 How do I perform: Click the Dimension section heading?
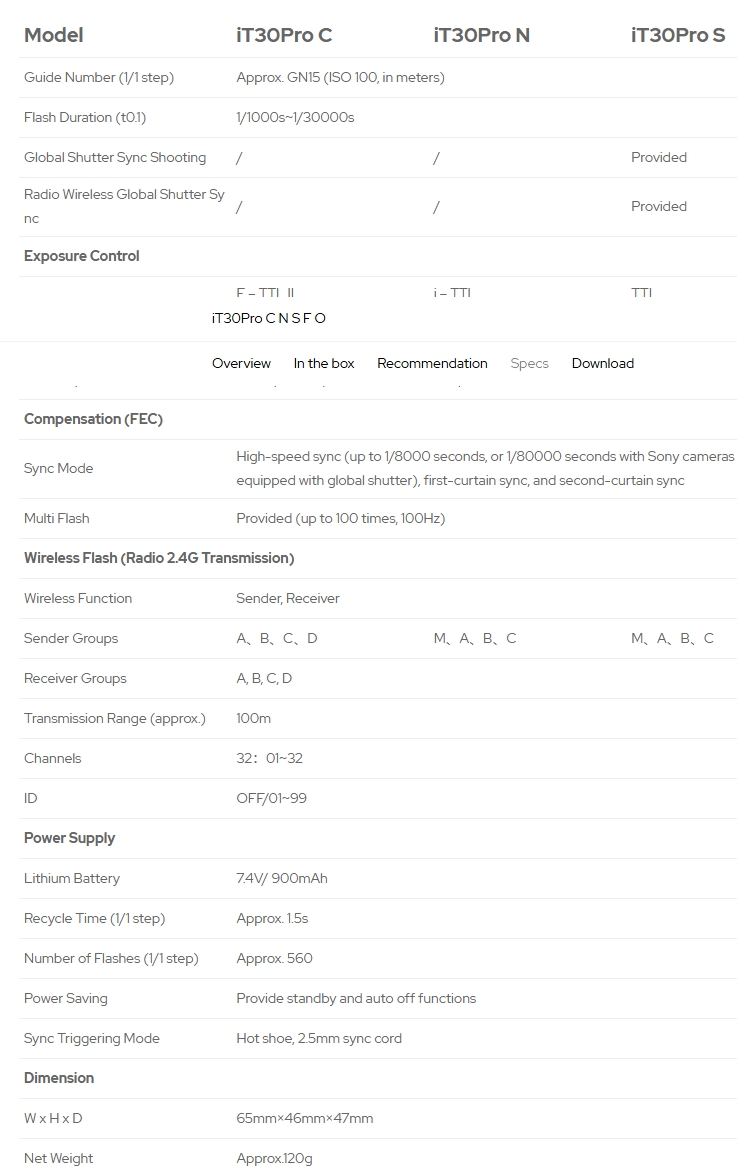click(59, 1078)
